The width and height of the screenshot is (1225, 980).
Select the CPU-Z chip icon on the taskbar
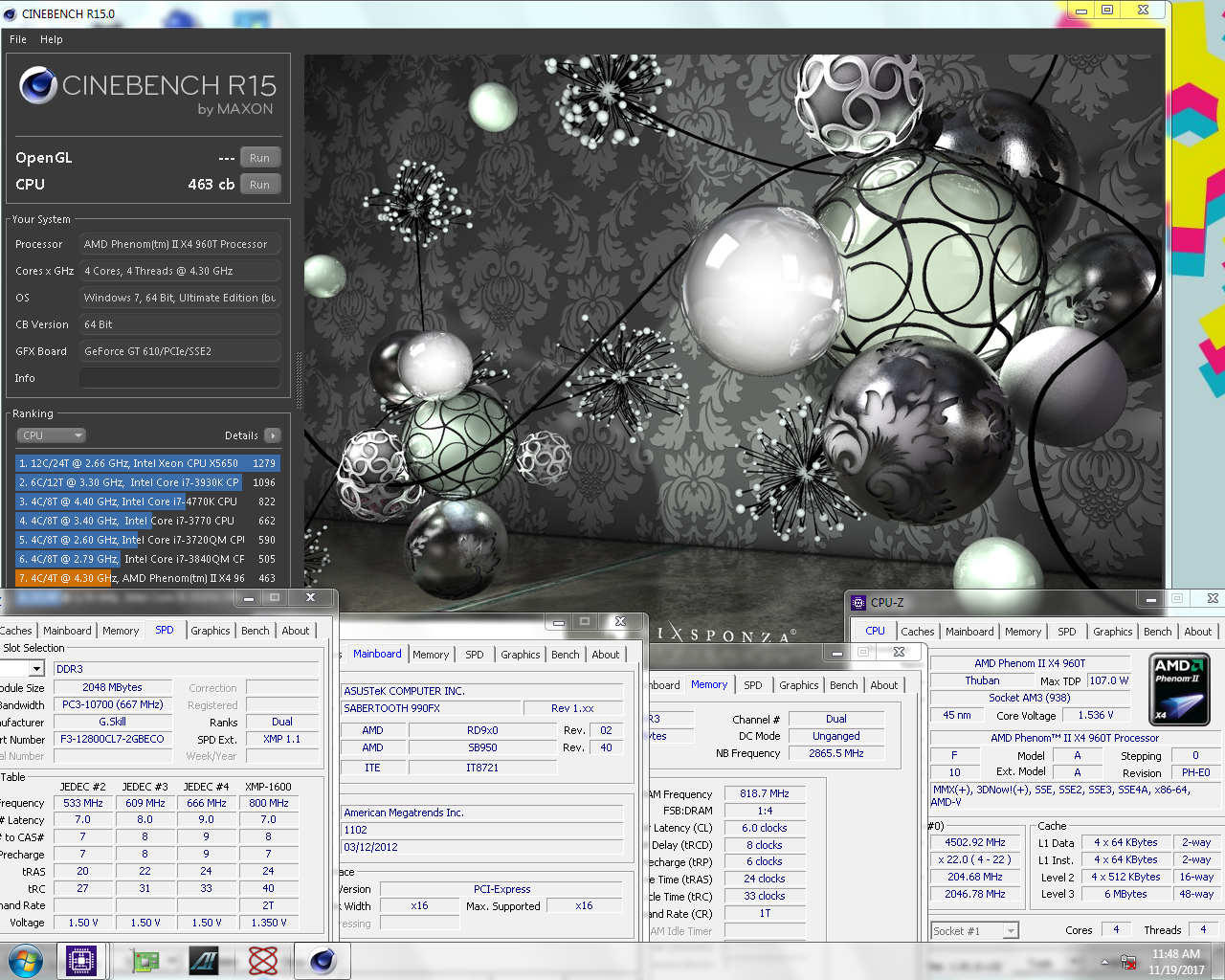pos(82,961)
